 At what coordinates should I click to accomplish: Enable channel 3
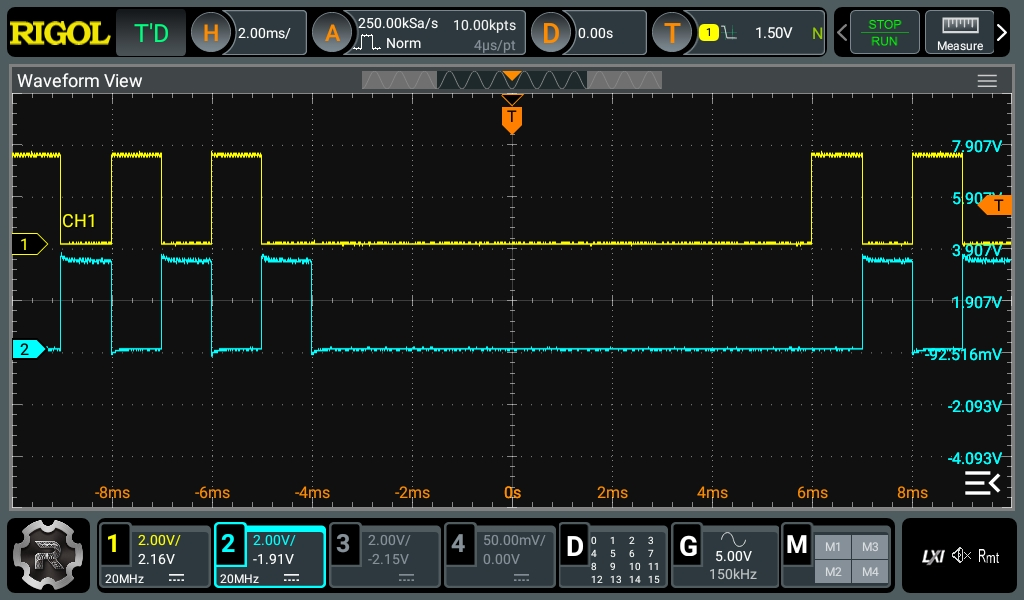(x=385, y=556)
